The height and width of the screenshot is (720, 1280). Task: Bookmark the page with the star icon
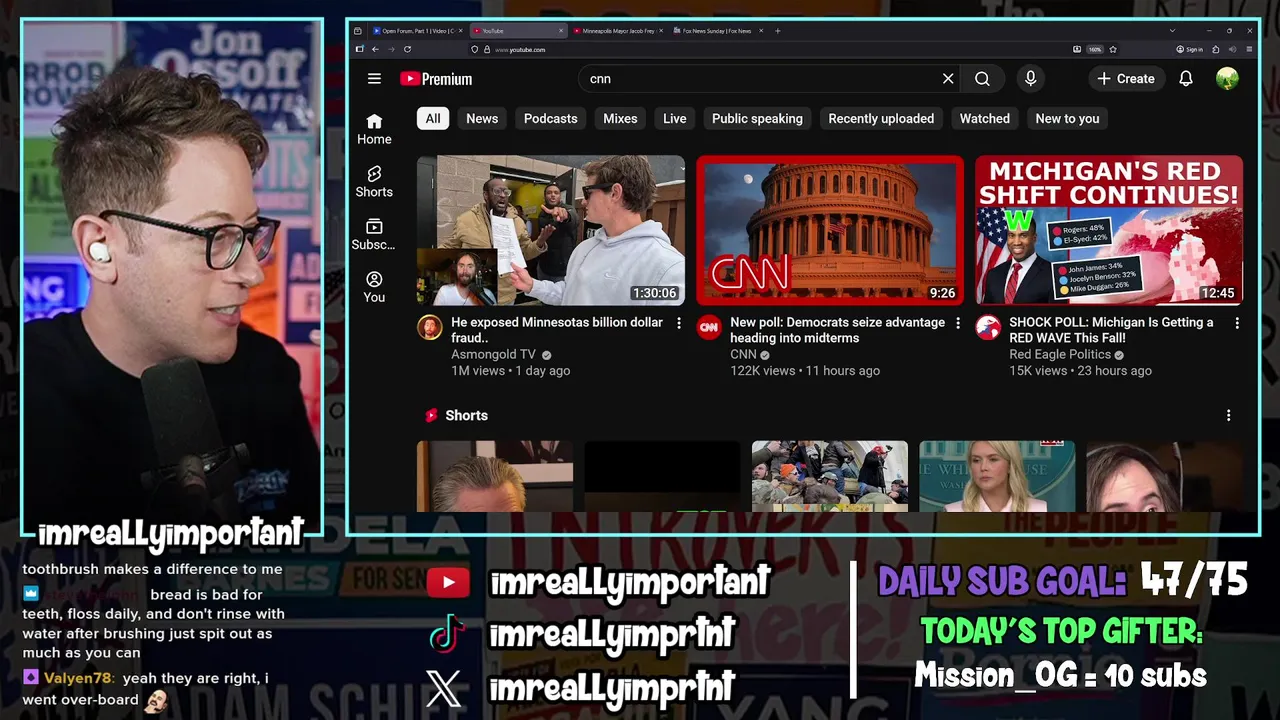click(x=1113, y=49)
